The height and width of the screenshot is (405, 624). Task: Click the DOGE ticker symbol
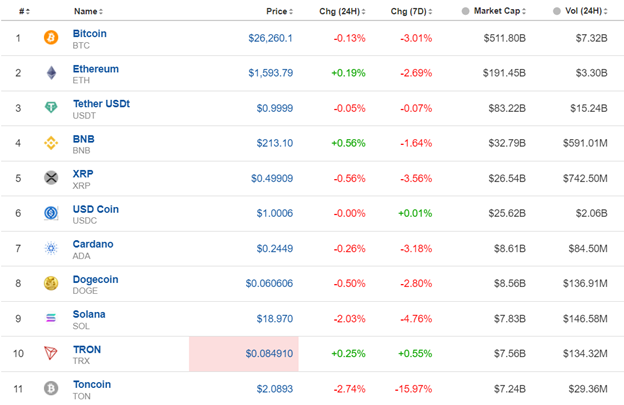pyautogui.click(x=85, y=291)
